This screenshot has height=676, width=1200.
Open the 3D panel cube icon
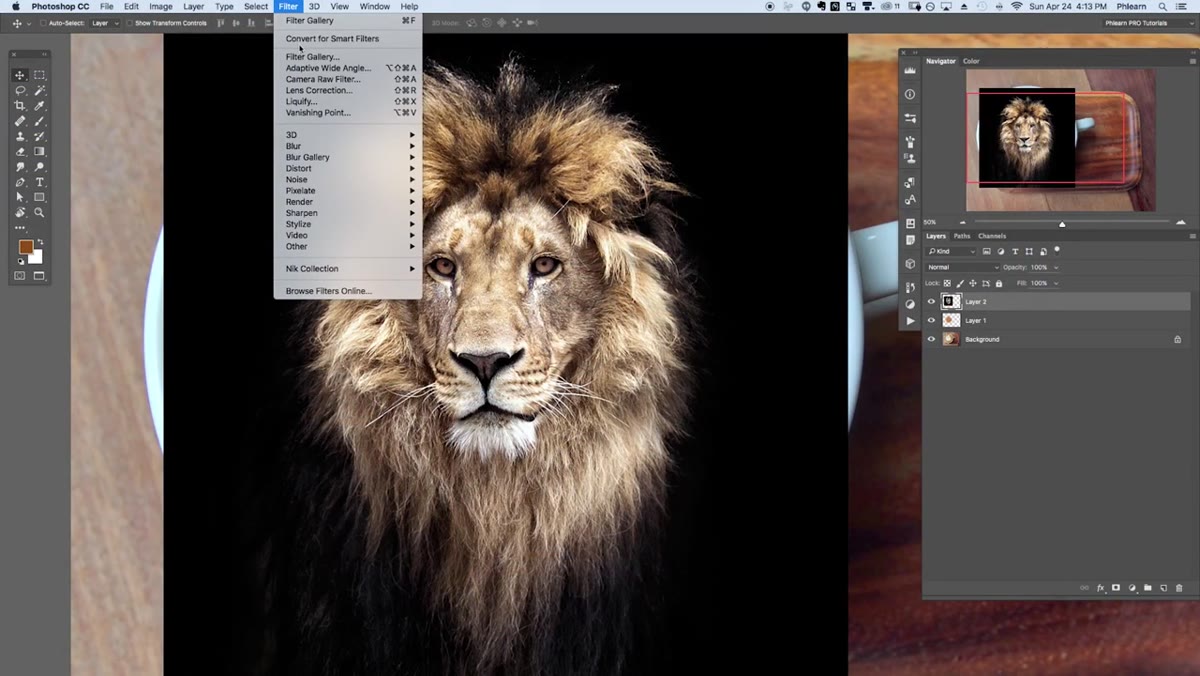click(x=909, y=264)
